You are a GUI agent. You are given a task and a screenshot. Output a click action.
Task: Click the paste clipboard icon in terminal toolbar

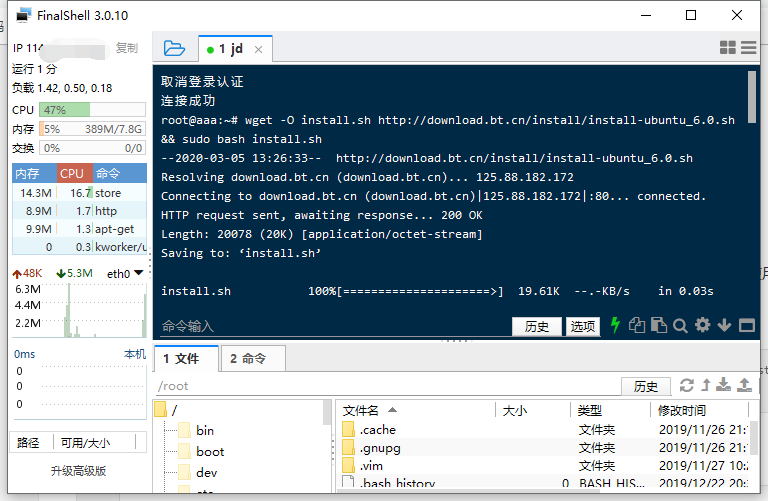659,325
